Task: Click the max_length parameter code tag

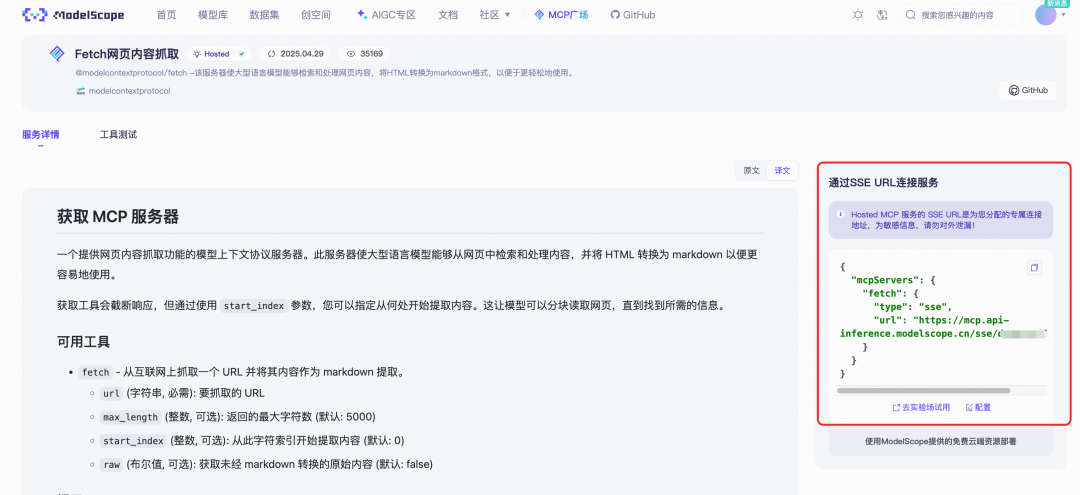Action: (x=130, y=417)
